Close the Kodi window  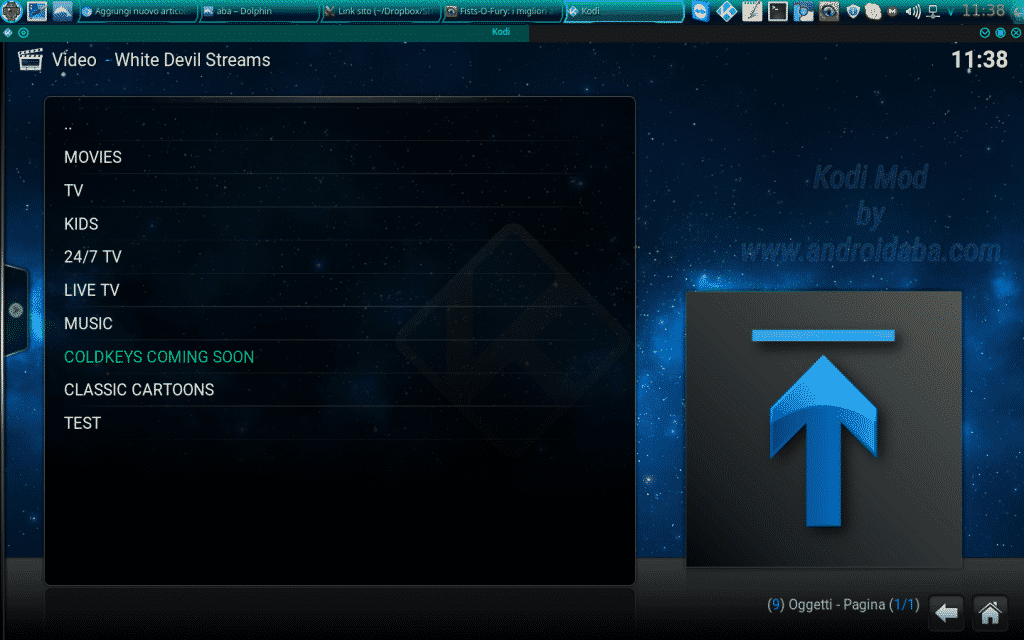[1016, 32]
